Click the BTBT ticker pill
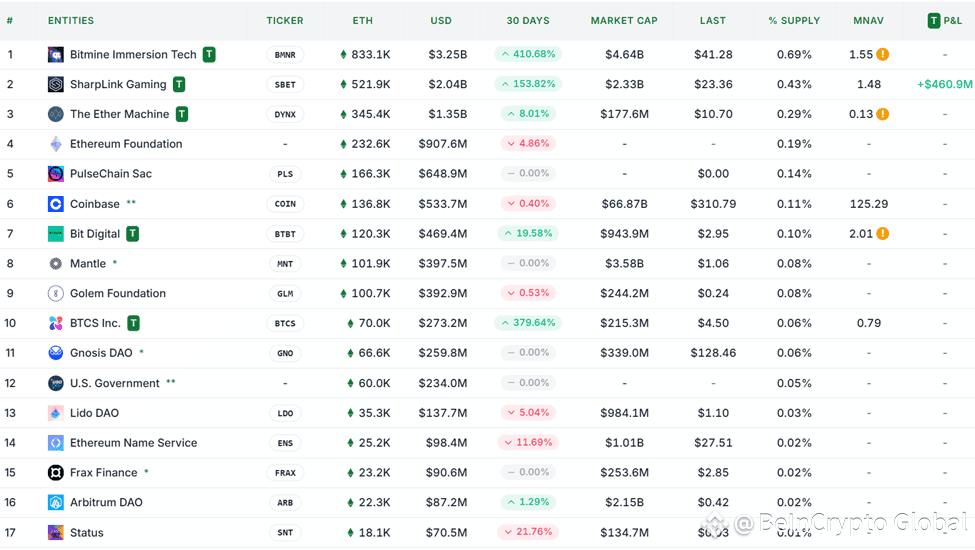This screenshot has width=975, height=550. [285, 234]
